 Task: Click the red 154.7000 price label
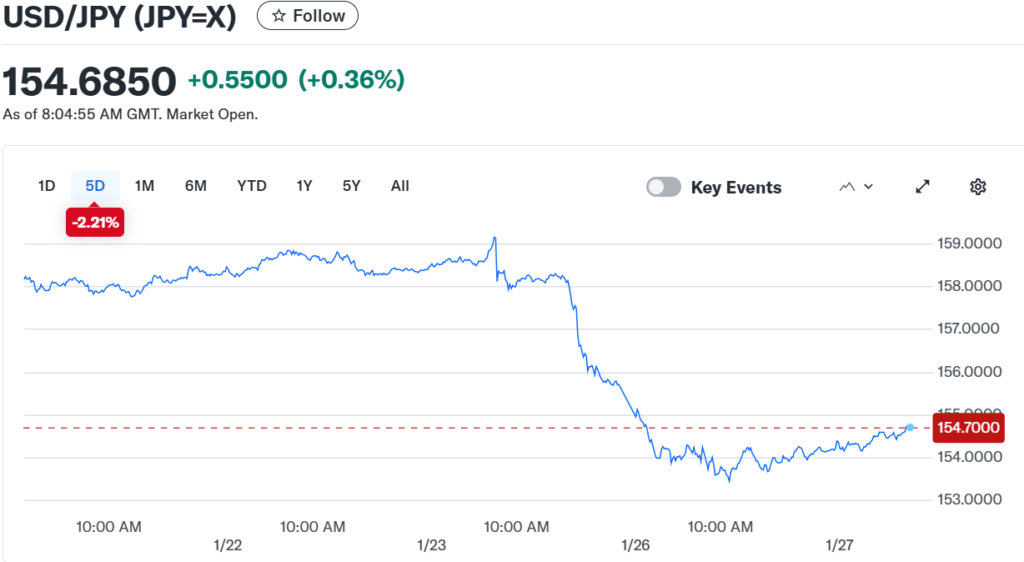(x=966, y=428)
